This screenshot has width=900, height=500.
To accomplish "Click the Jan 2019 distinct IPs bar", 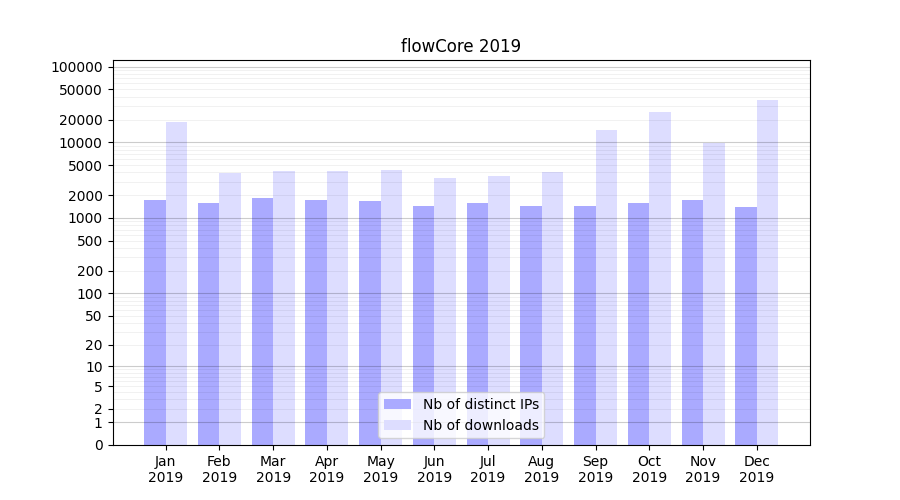I will (155, 322).
